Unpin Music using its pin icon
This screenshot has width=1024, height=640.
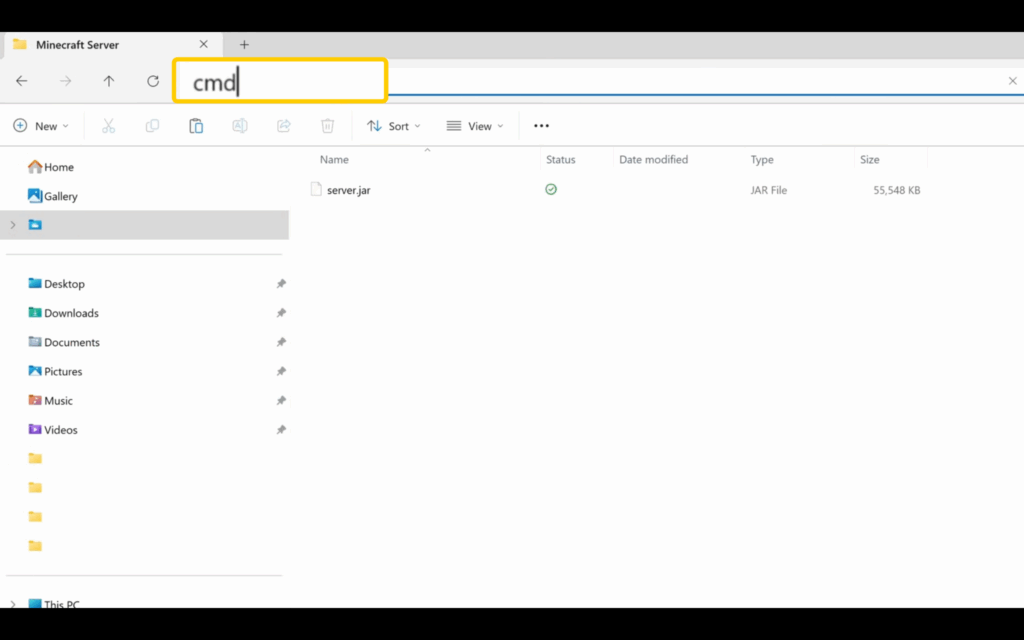tap(281, 400)
